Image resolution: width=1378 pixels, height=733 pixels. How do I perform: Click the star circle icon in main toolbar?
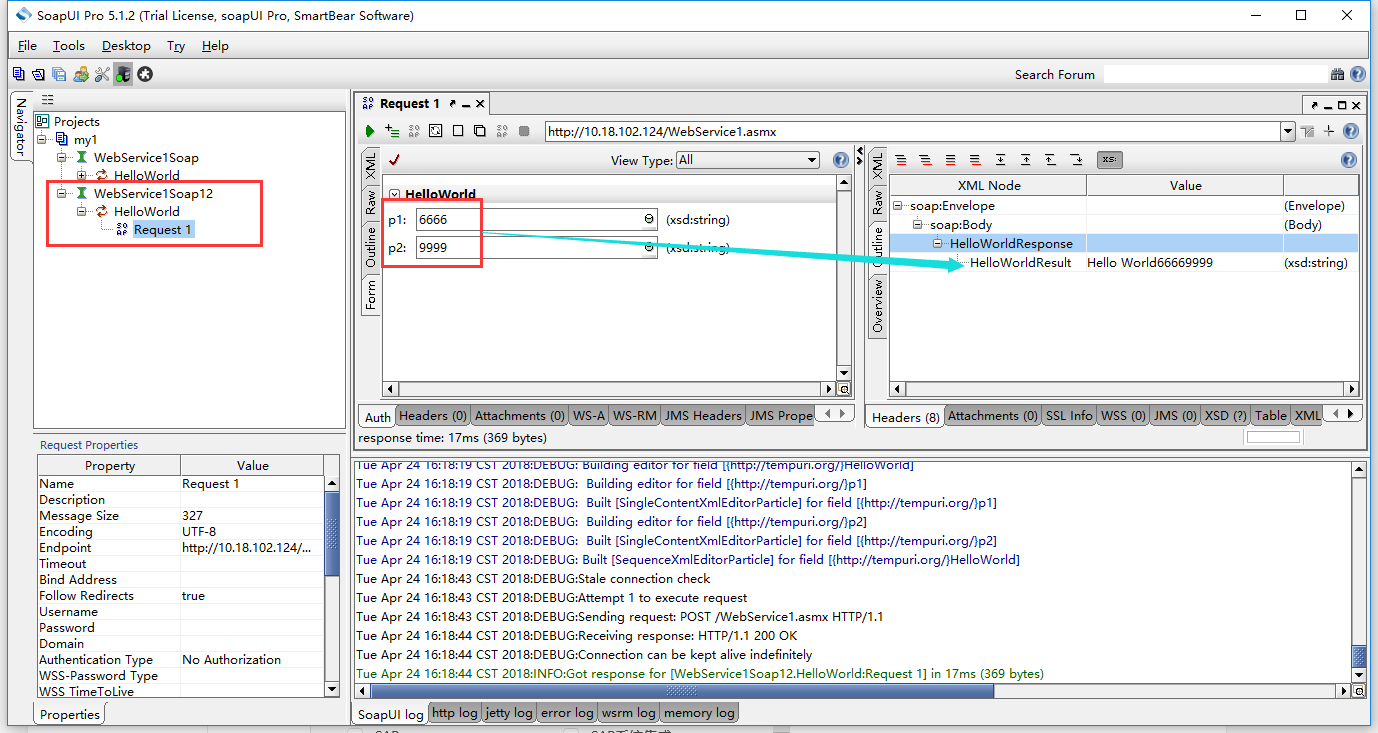pyautogui.click(x=145, y=74)
